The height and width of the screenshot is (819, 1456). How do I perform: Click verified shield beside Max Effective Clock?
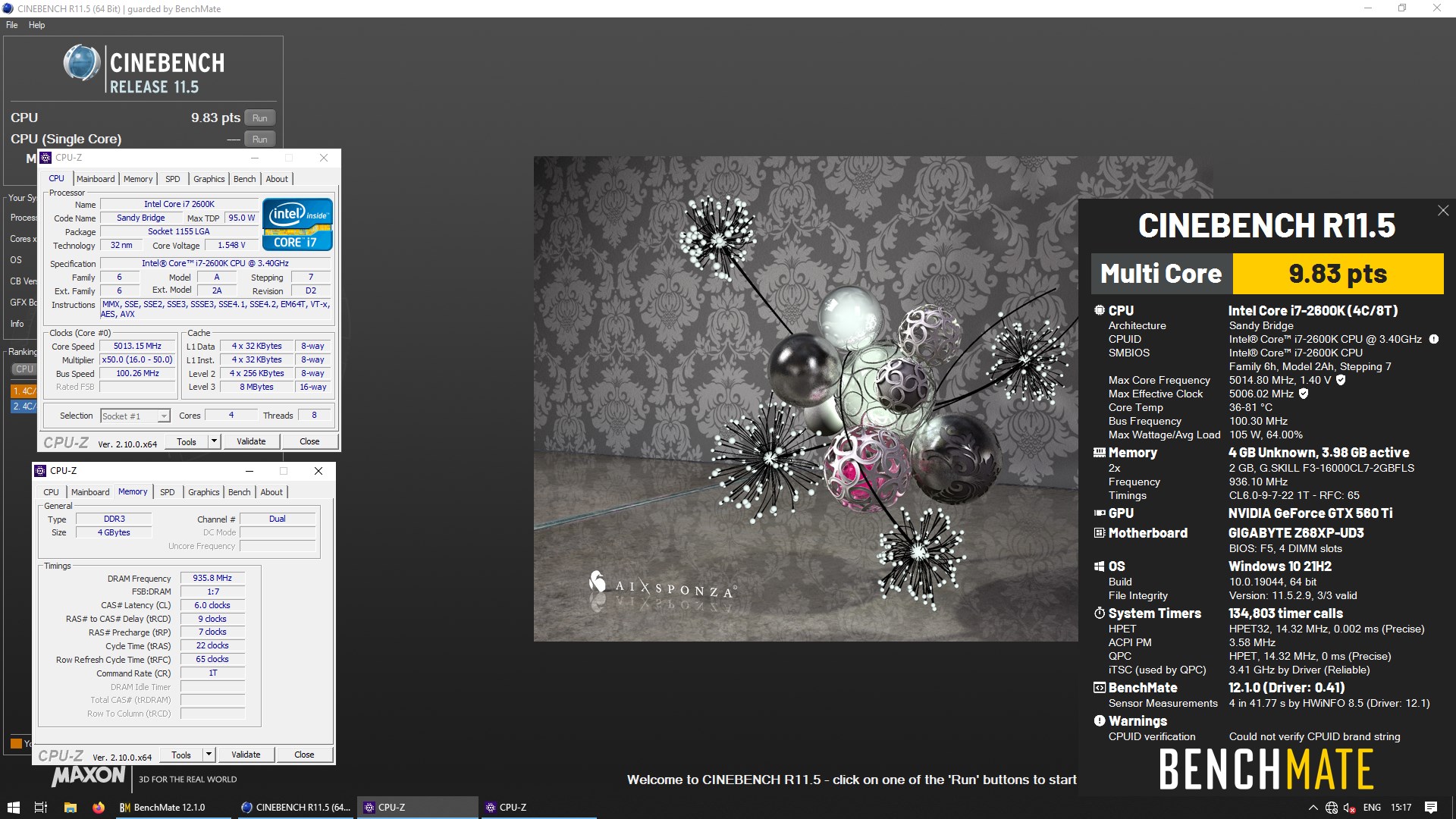[x=1304, y=394]
